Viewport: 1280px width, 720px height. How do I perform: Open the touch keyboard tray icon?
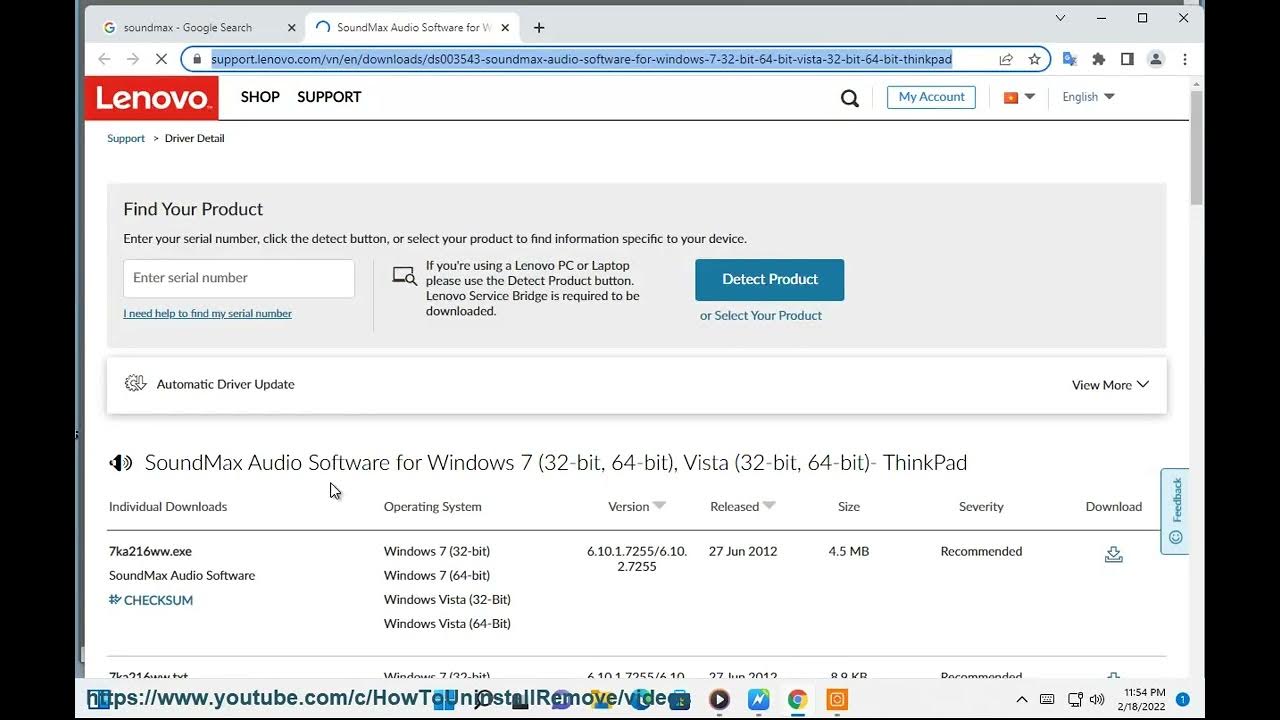[1047, 699]
